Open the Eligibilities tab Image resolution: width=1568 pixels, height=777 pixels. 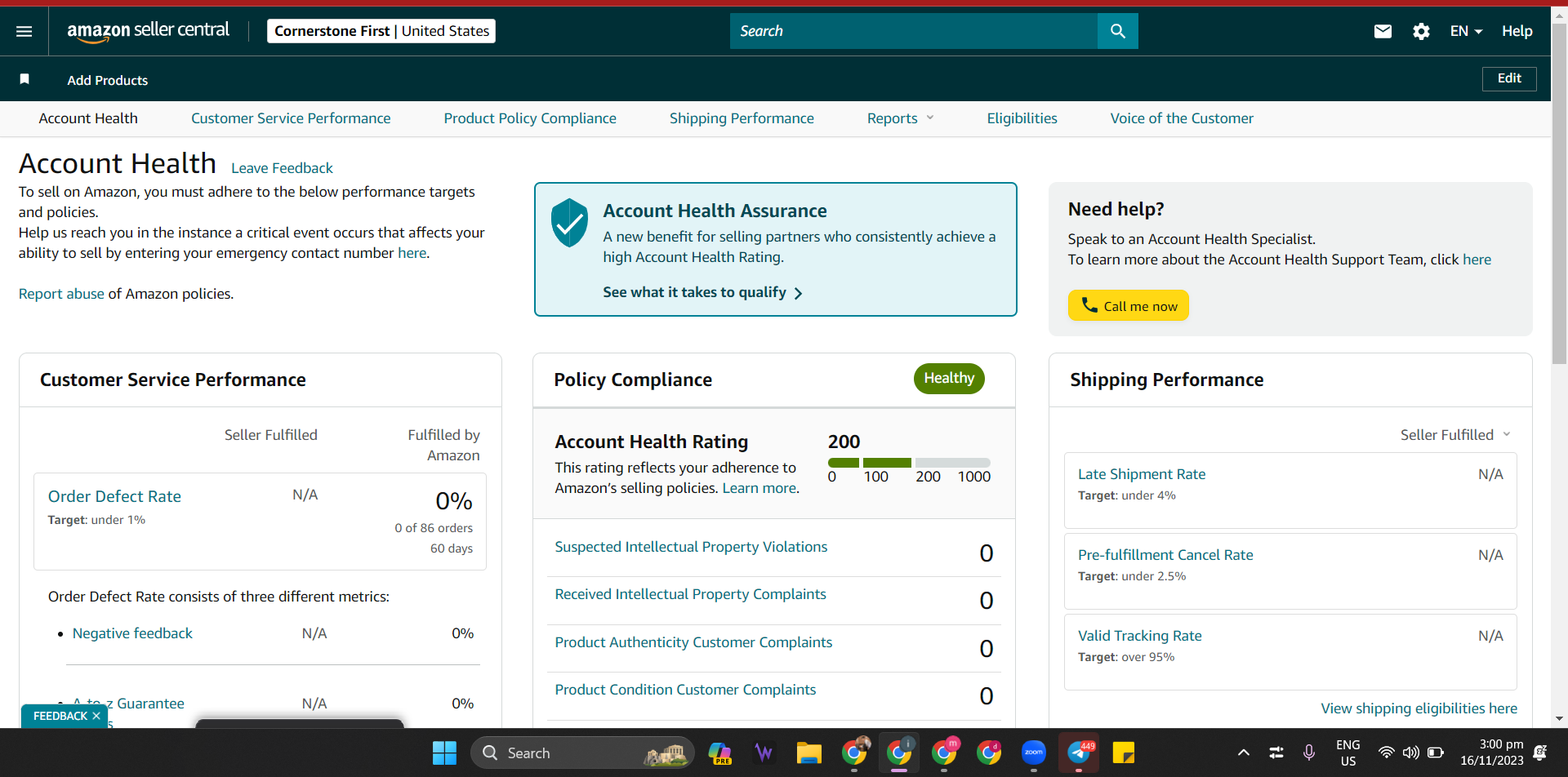[x=1022, y=118]
